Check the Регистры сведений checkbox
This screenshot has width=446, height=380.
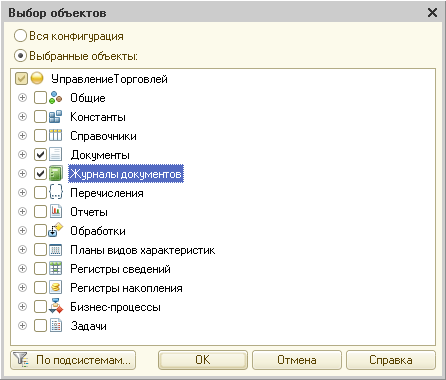[40, 269]
